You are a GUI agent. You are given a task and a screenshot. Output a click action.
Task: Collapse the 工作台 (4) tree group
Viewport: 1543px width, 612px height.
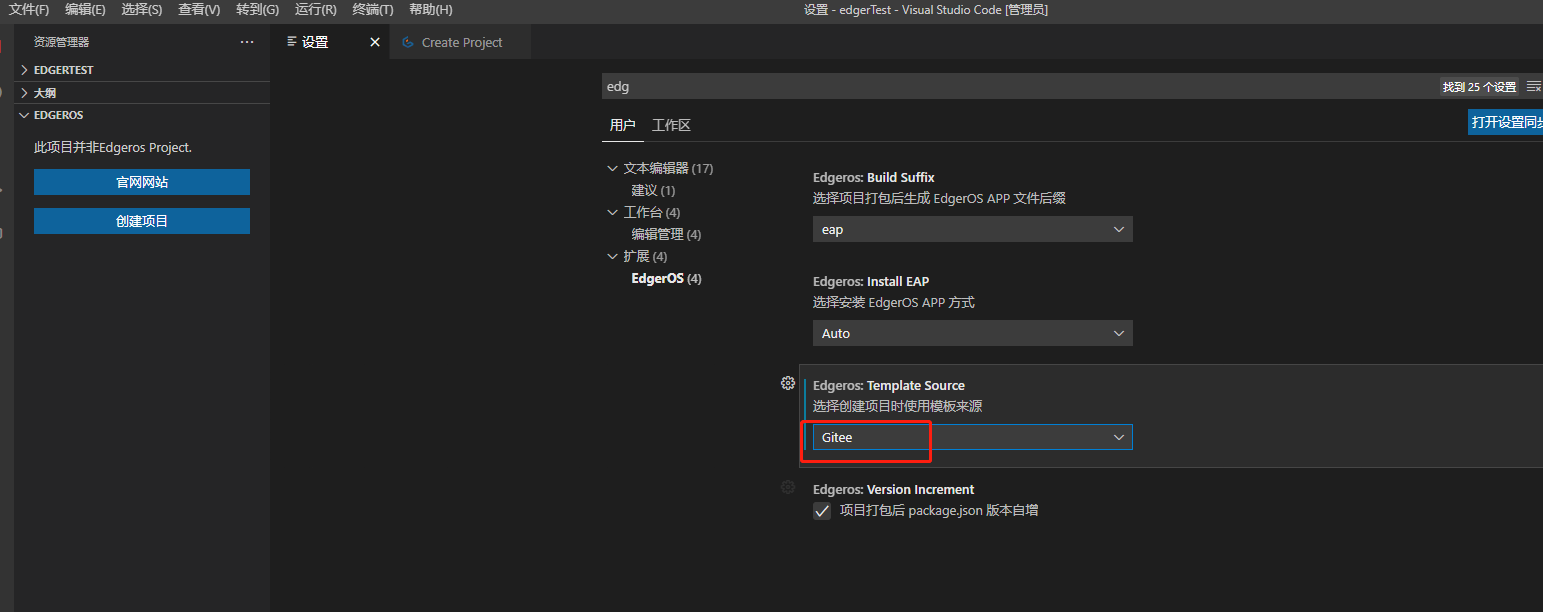[644, 212]
